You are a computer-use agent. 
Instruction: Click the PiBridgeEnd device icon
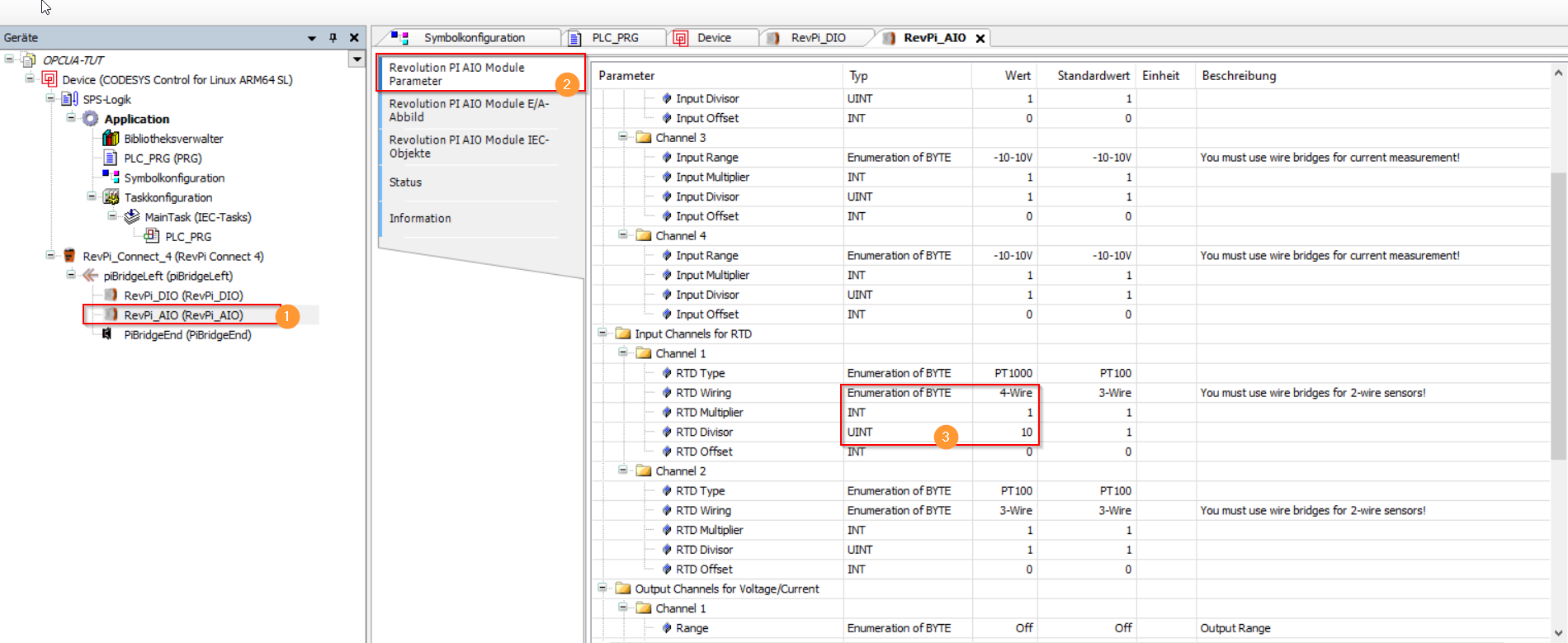click(107, 334)
